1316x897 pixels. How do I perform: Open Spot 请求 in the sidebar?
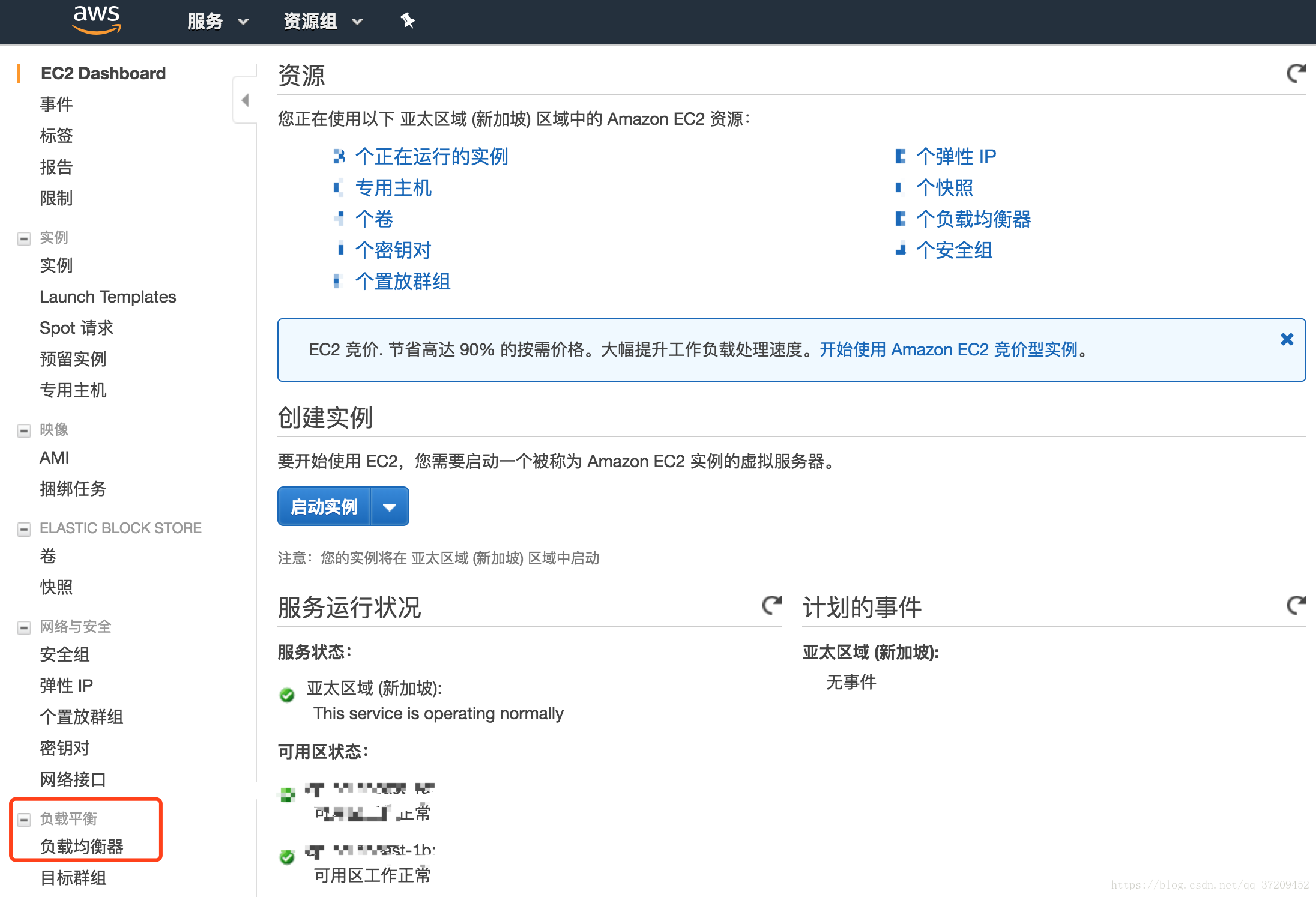point(77,328)
